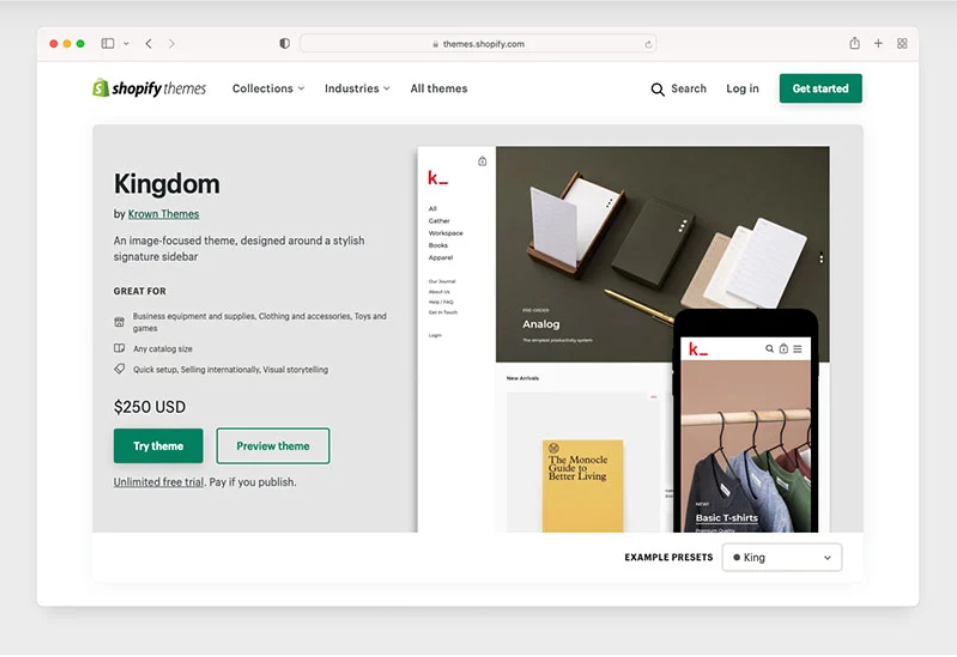
Task: Click the themes.shopify.com address bar
Action: click(x=478, y=44)
